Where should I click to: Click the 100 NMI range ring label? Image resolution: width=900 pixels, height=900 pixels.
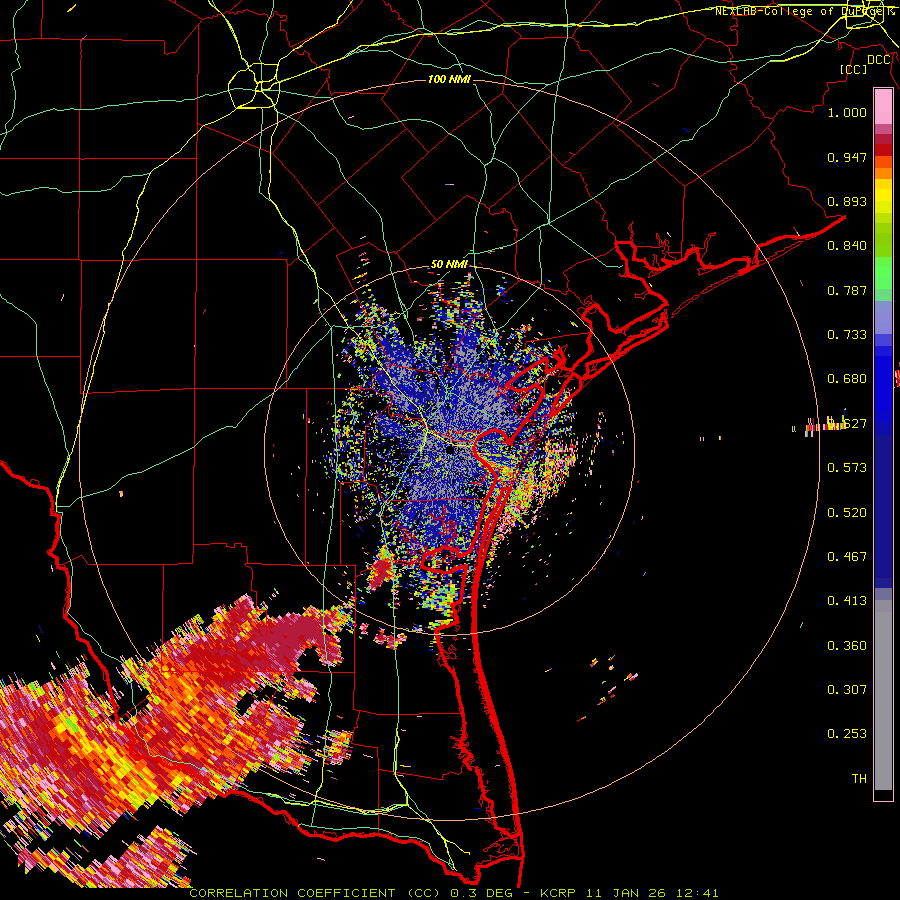(449, 79)
